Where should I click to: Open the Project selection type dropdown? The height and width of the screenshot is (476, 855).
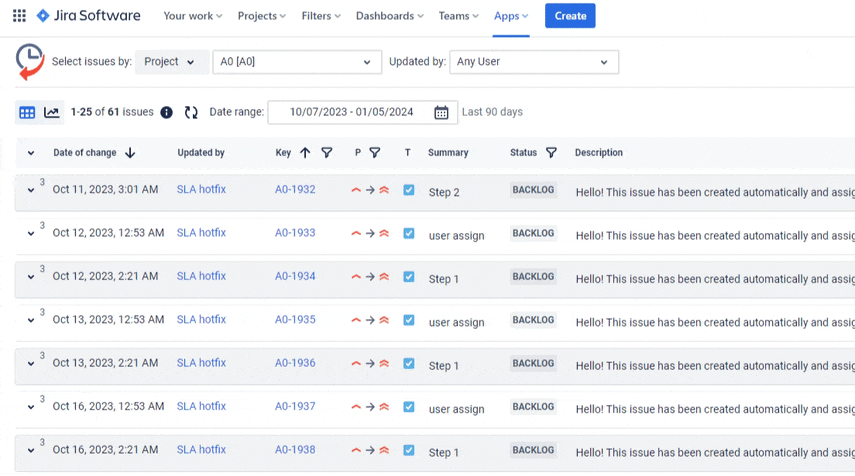click(169, 62)
